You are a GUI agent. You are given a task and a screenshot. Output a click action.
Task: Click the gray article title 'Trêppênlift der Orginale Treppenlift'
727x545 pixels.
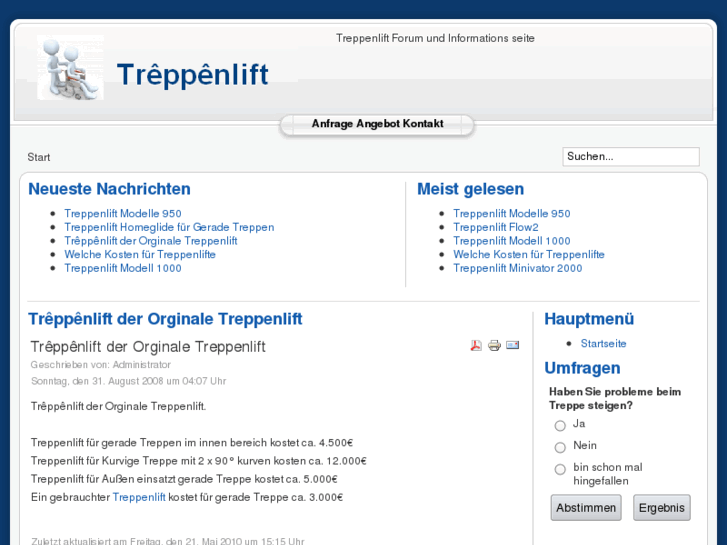click(148, 347)
